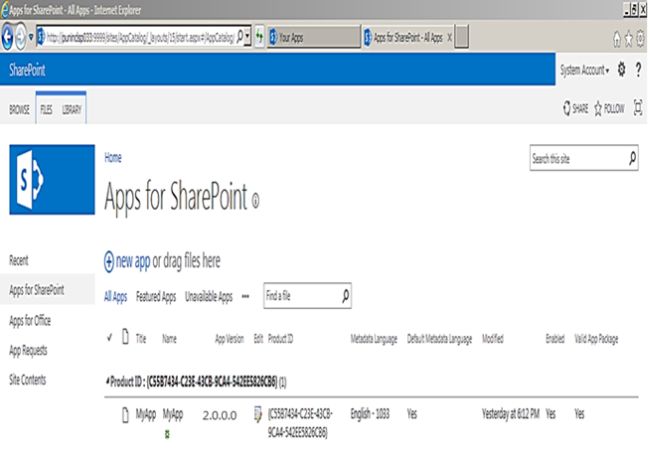Select the LIBRARY ribbon tab

[x=72, y=109]
